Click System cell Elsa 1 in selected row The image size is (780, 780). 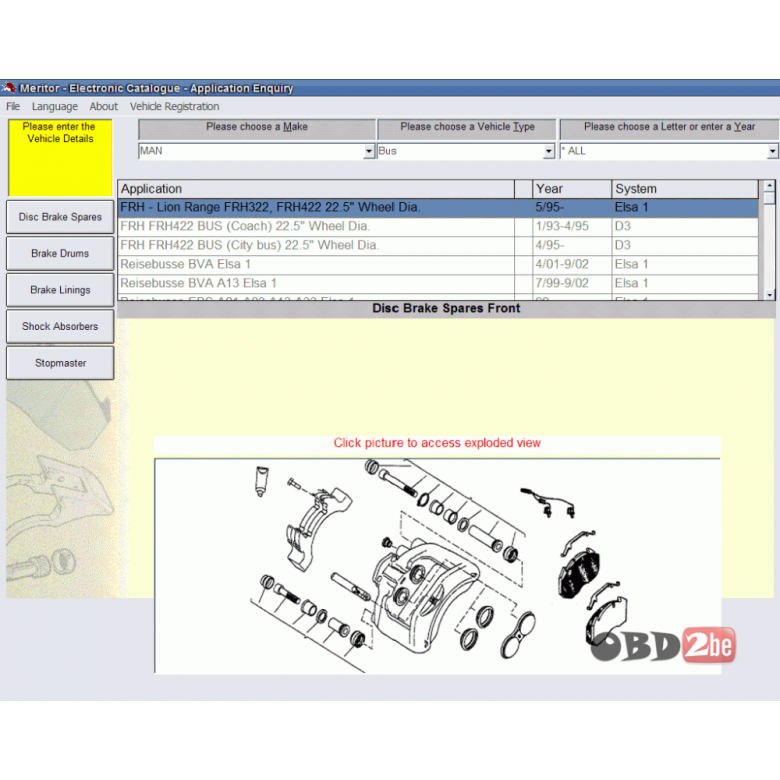tap(684, 207)
